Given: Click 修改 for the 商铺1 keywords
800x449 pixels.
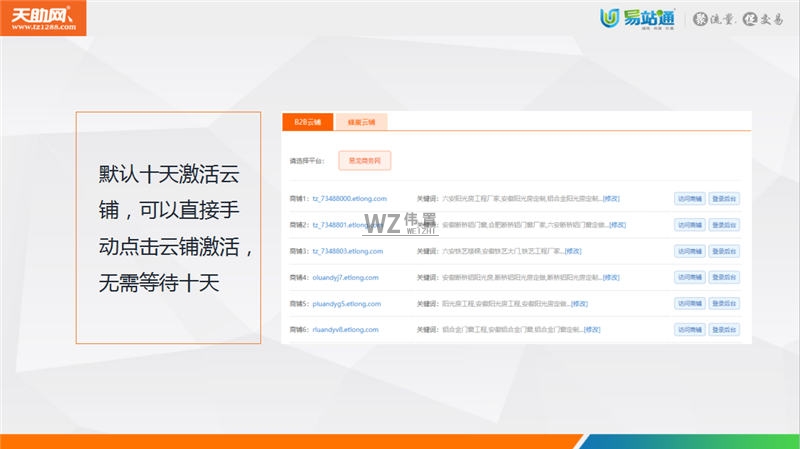Looking at the screenshot, I should point(611,198).
